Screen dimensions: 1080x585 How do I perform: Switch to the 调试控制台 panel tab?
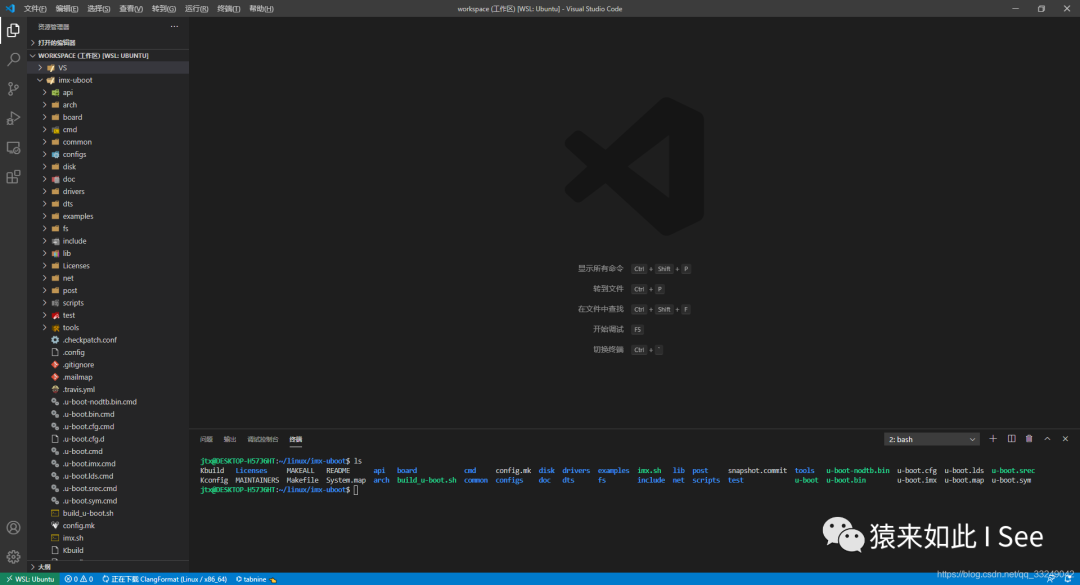(262, 439)
